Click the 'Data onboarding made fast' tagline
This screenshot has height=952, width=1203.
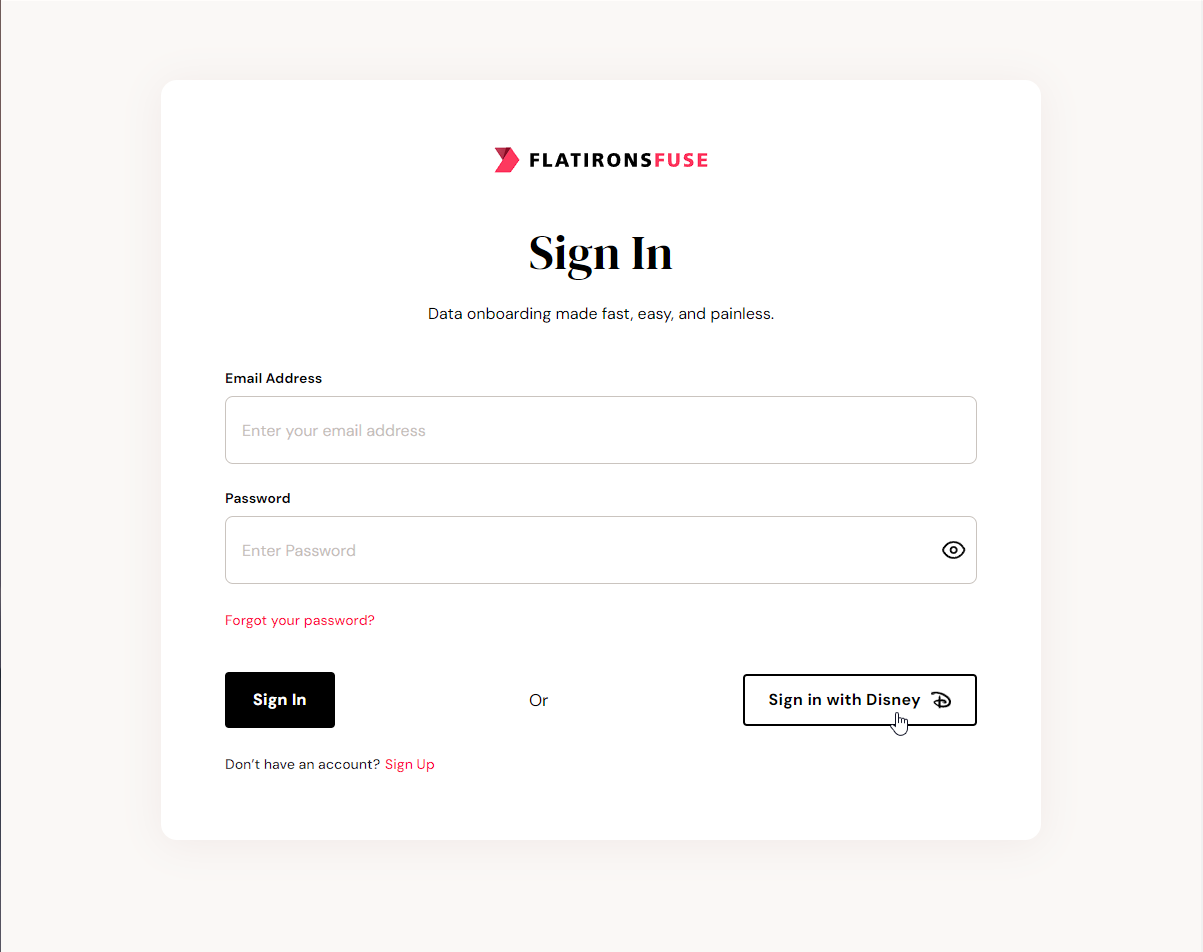[x=600, y=314]
